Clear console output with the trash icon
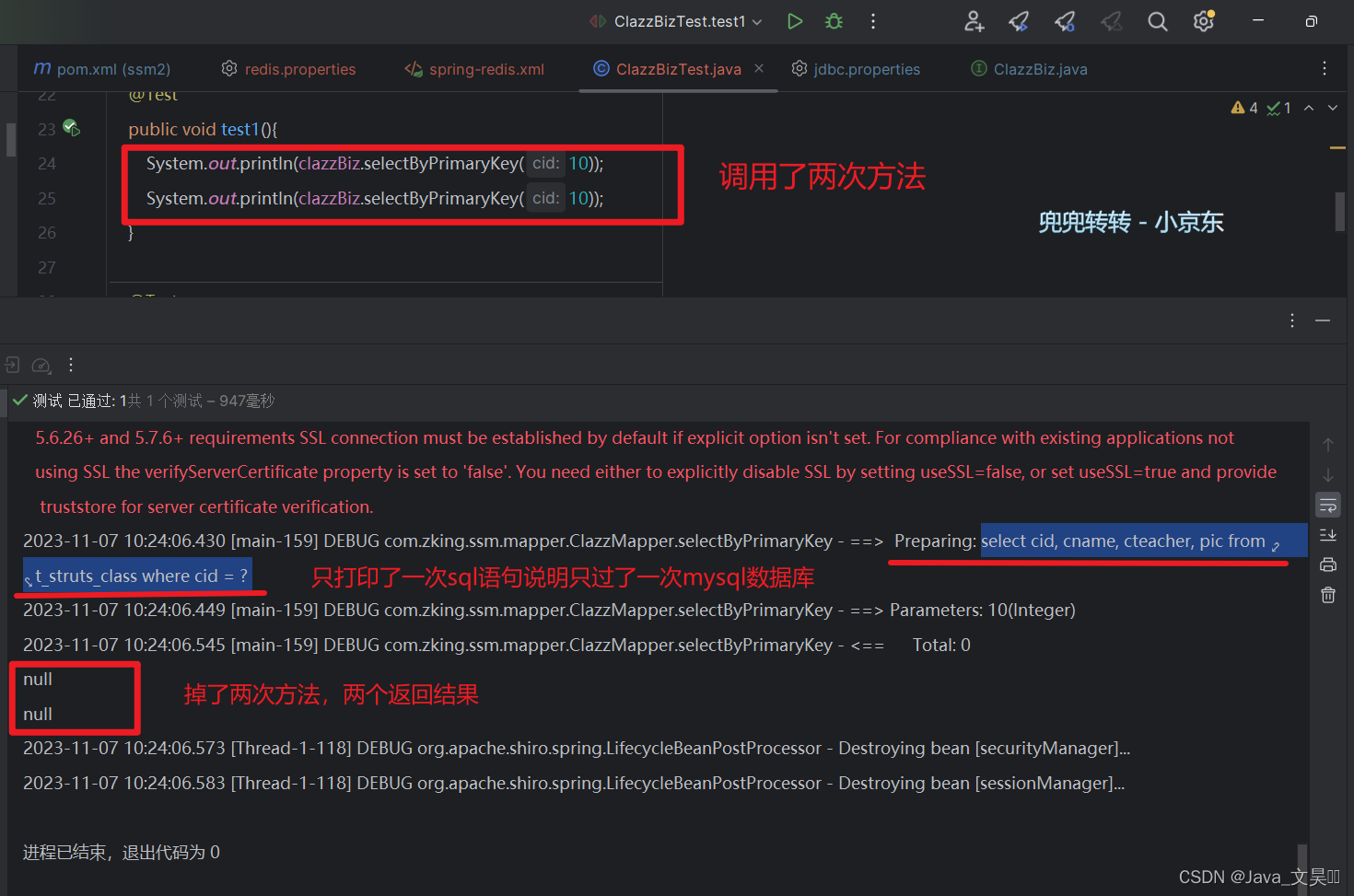The image size is (1354, 896). [1327, 595]
